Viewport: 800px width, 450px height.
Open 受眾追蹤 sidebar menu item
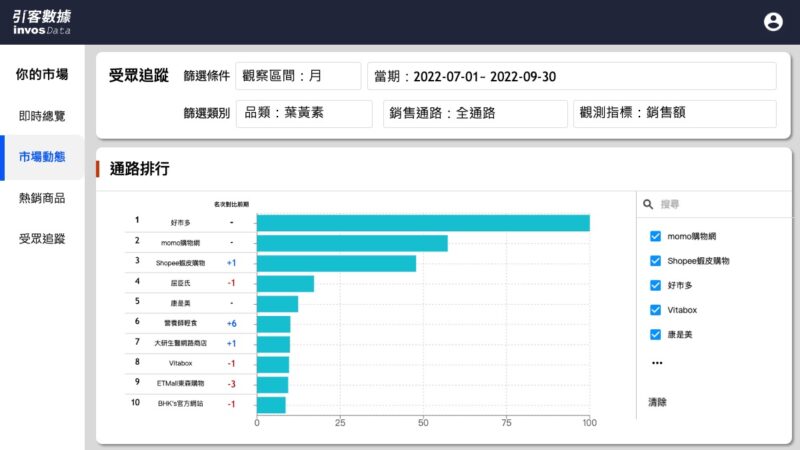pos(42,239)
